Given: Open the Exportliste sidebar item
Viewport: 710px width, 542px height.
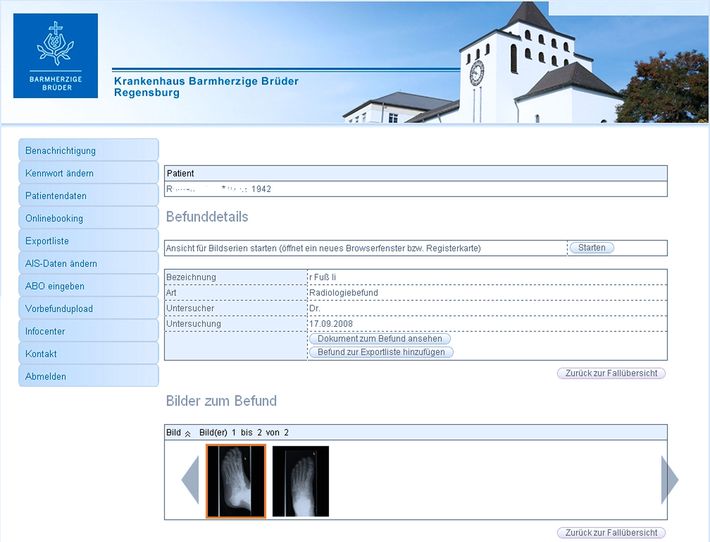Looking at the screenshot, I should click(x=88, y=241).
